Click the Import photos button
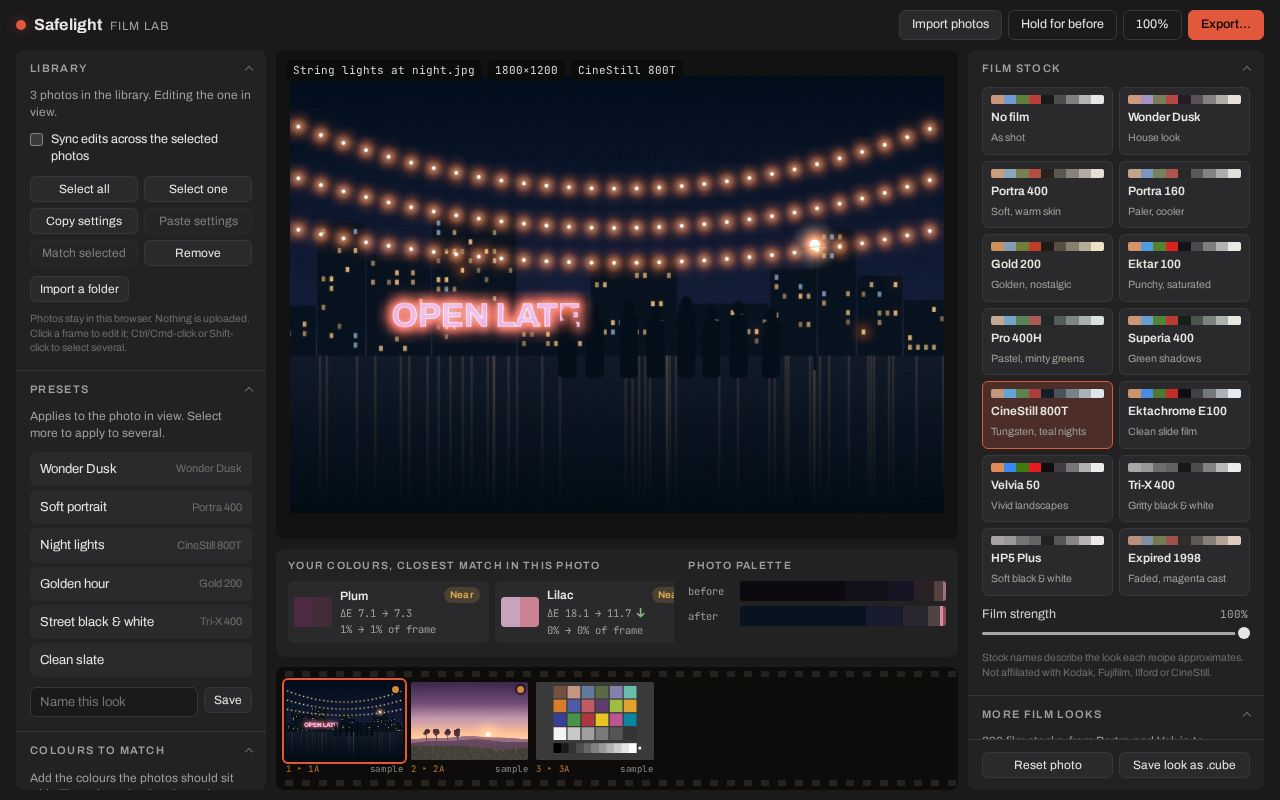1280x800 pixels. 950,24
